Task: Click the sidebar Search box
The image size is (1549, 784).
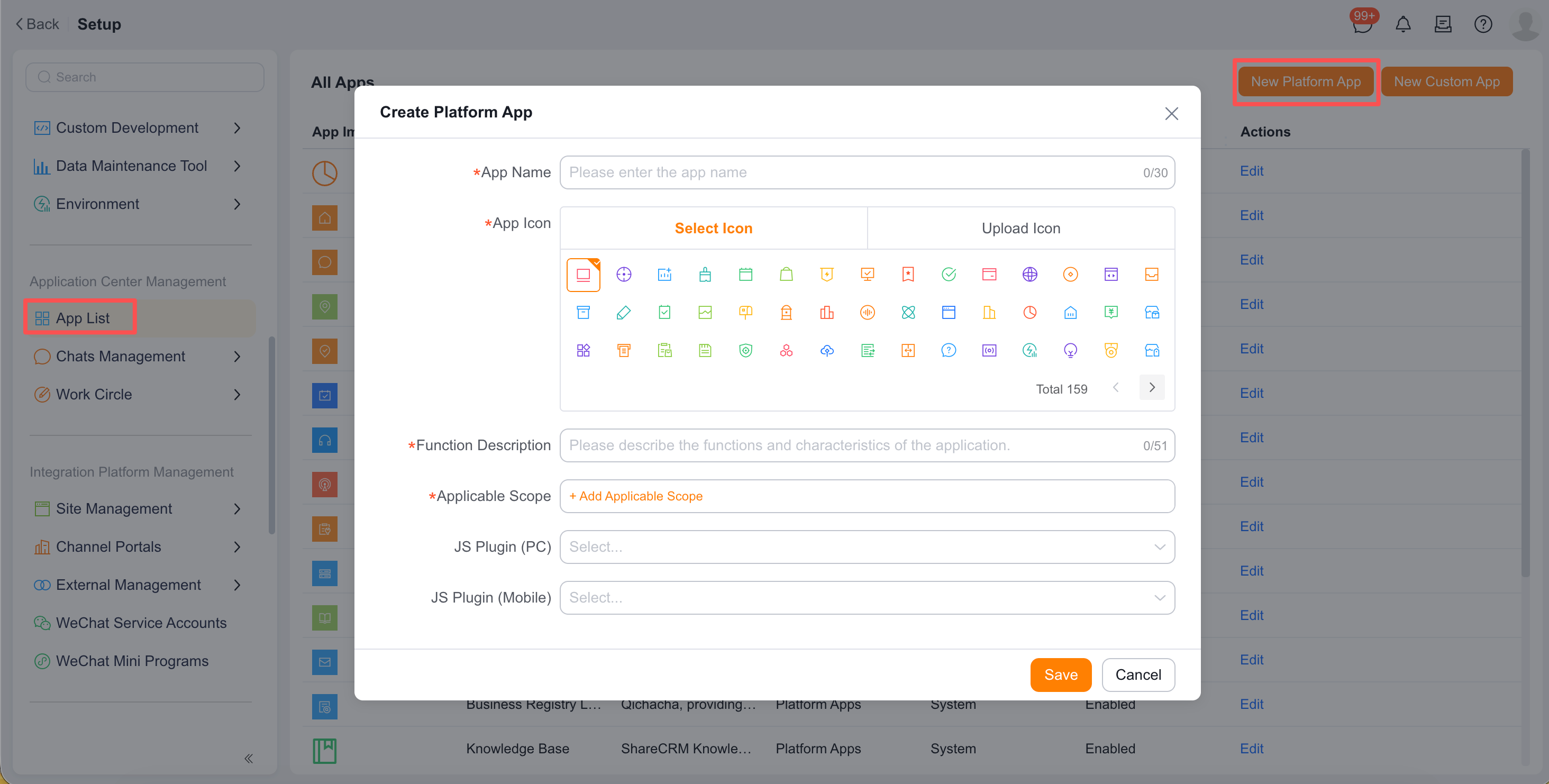Action: pos(144,77)
